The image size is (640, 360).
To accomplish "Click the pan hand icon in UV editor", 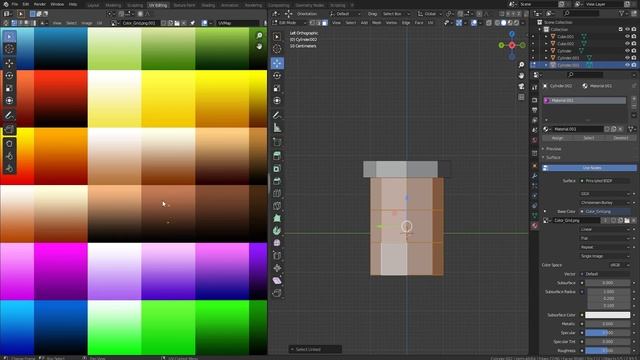I will pos(259,47).
